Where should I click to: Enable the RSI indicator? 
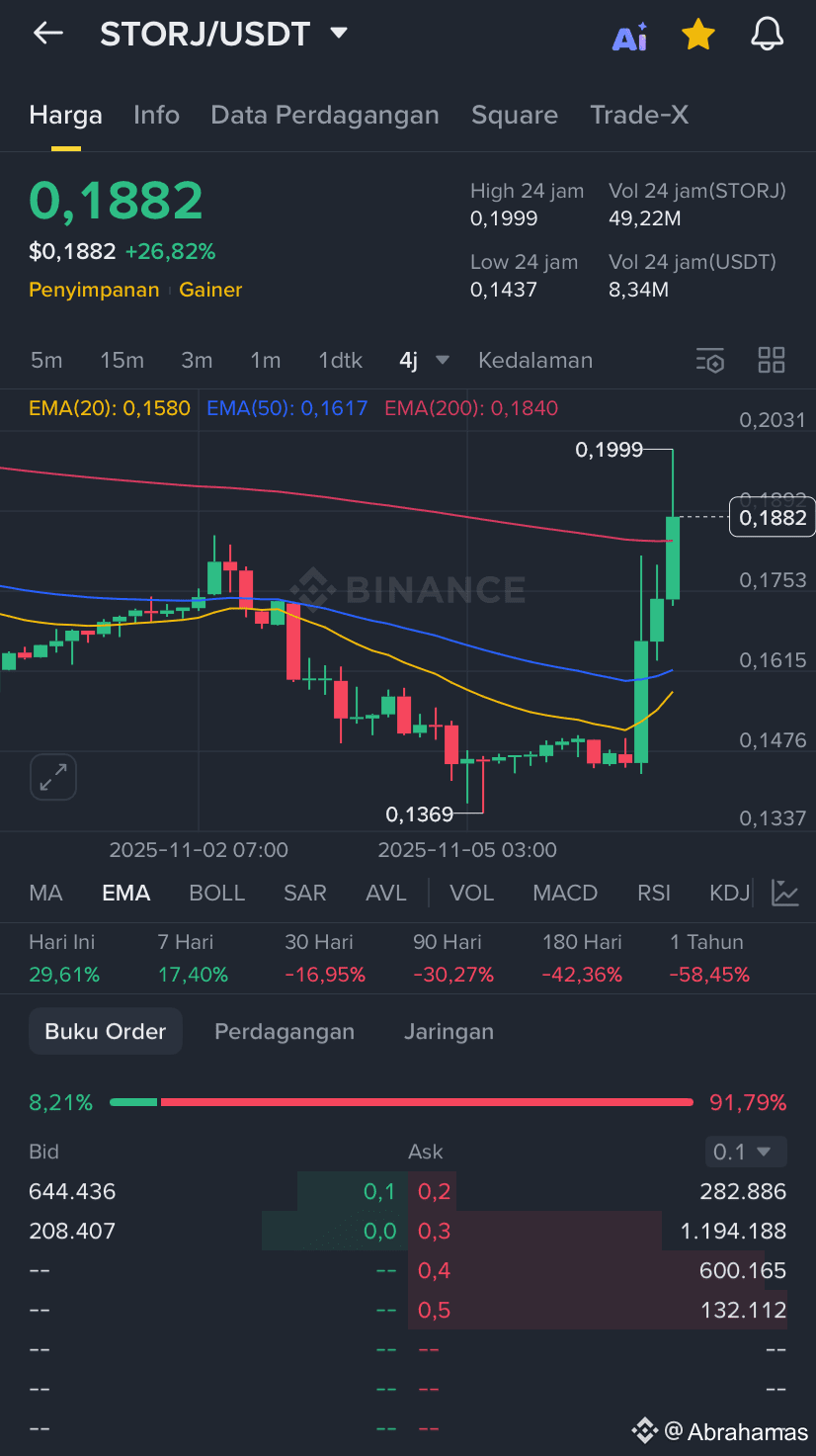654,893
